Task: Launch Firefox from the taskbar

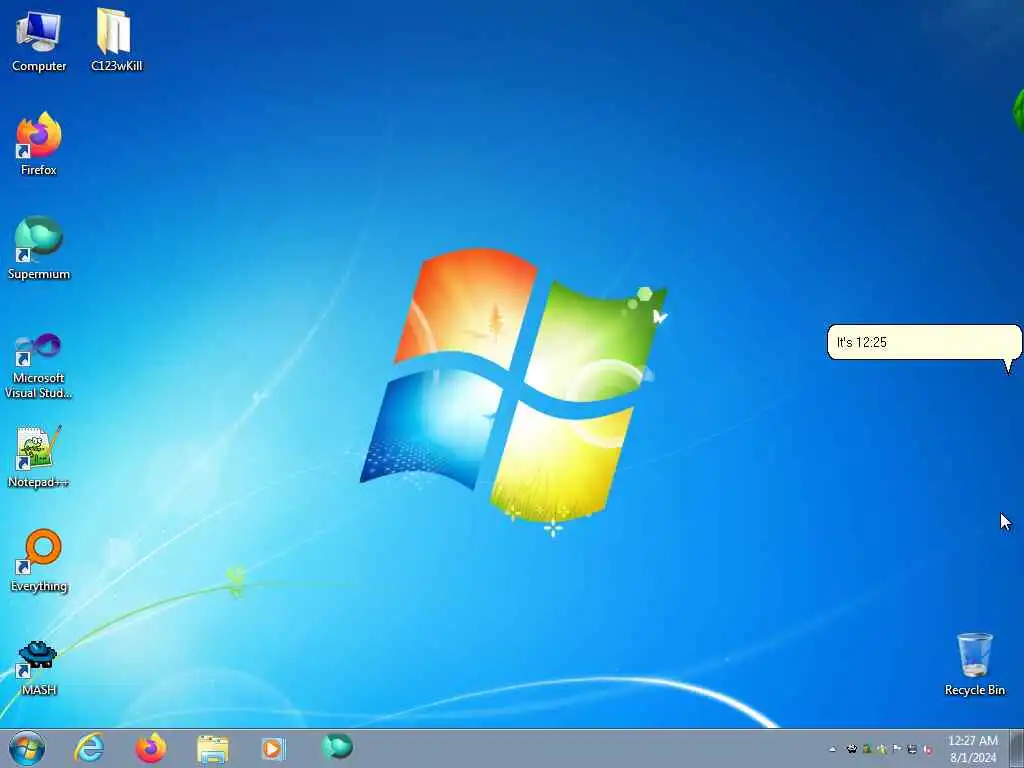Action: [151, 748]
